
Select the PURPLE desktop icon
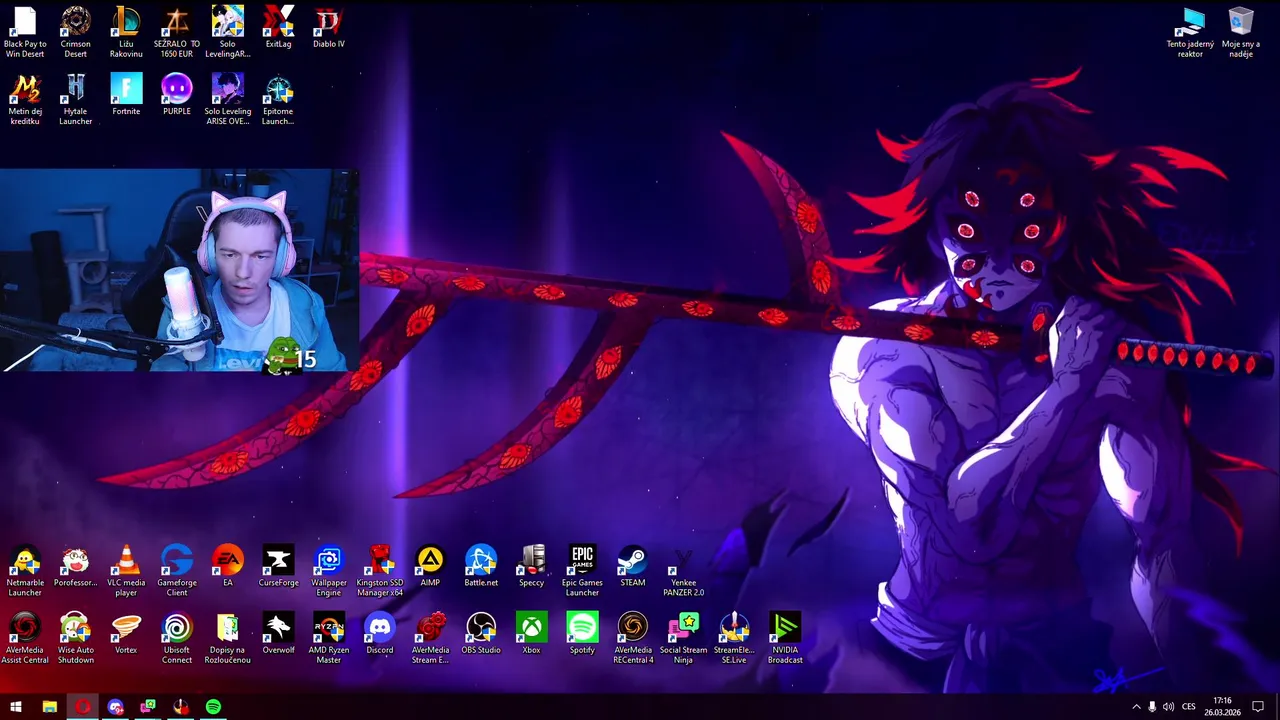coord(177,95)
